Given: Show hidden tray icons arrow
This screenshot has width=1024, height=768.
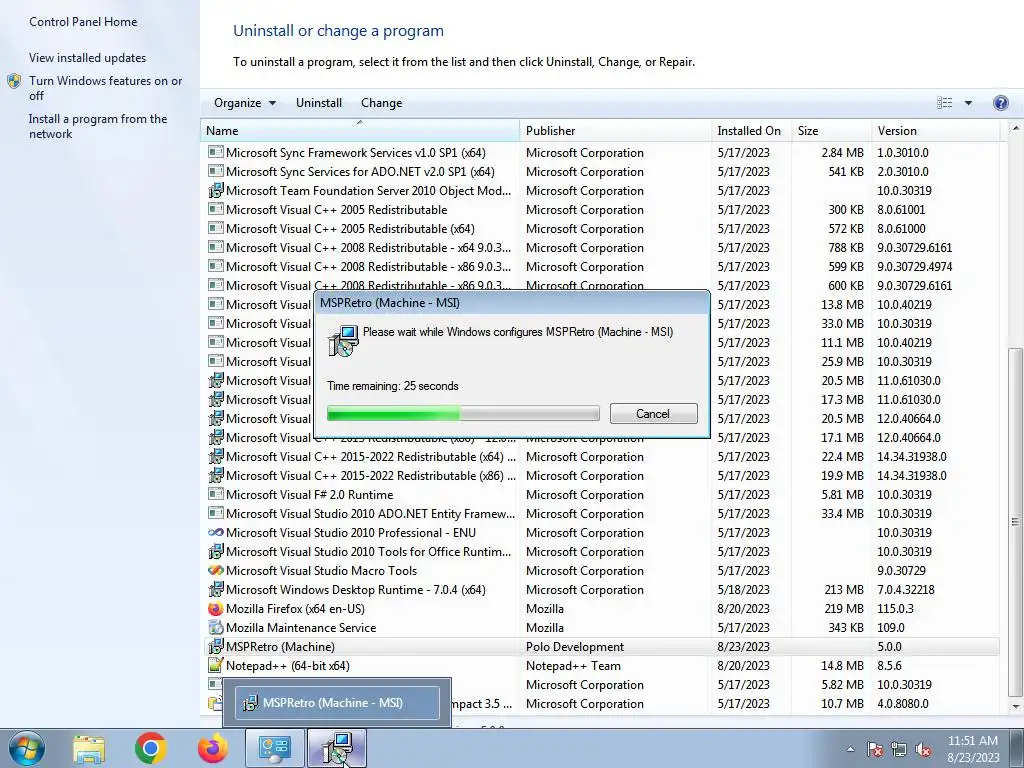Looking at the screenshot, I should click(850, 749).
